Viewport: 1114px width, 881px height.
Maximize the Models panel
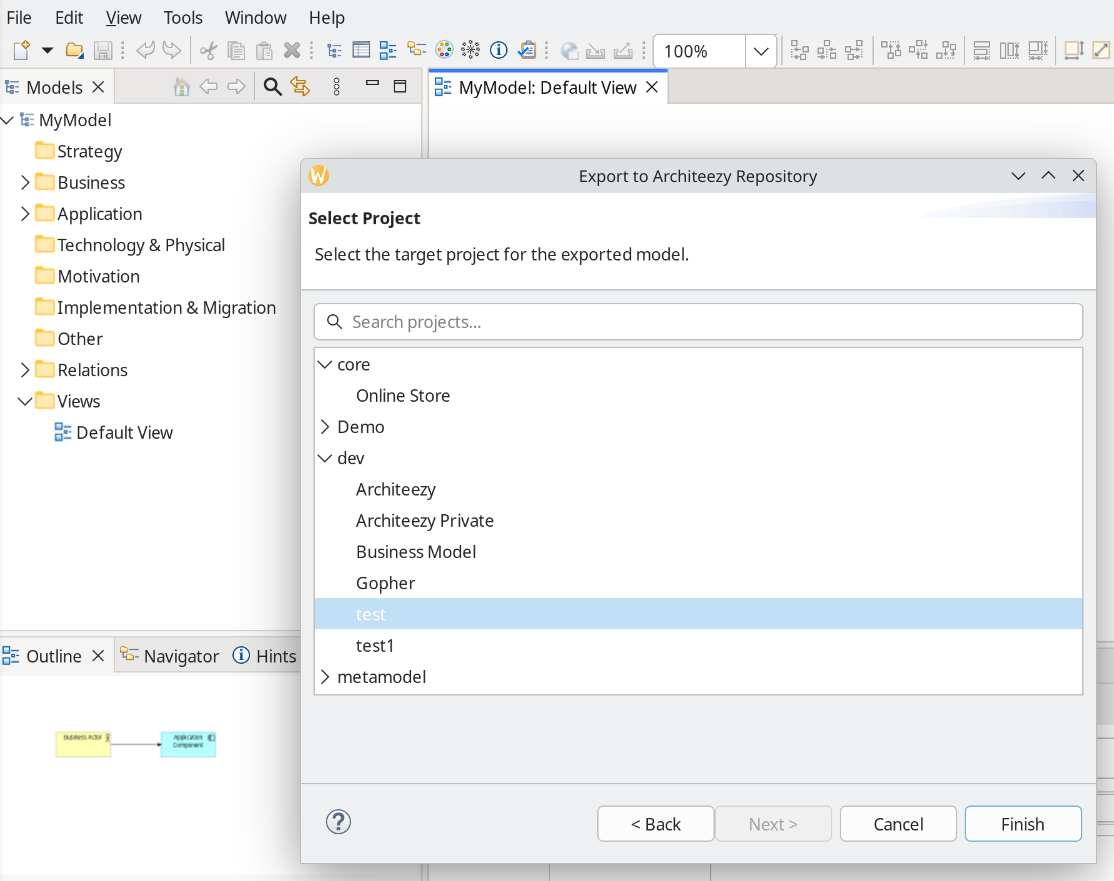400,86
